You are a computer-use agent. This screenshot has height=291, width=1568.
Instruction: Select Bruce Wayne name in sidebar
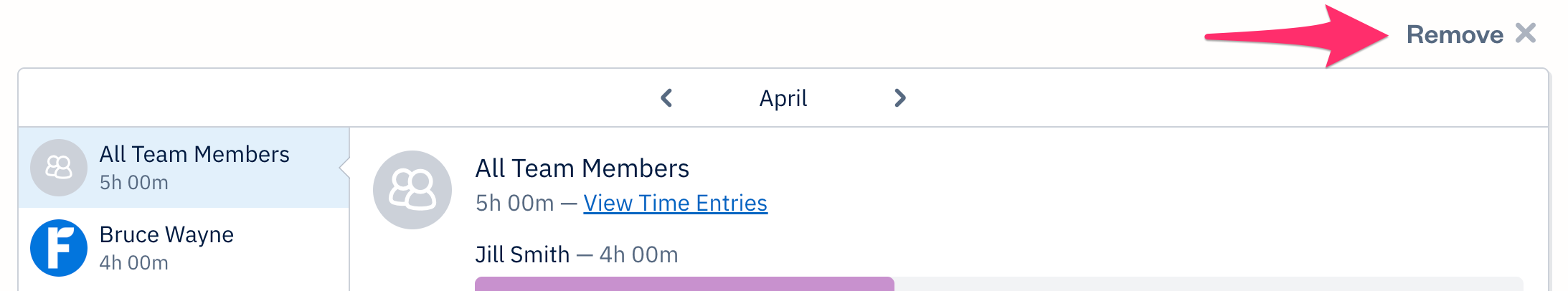(x=166, y=234)
